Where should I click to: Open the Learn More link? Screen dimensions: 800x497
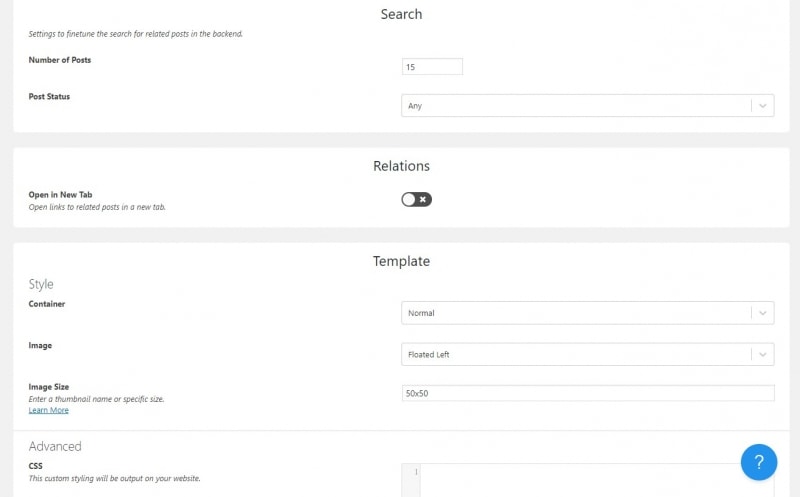tap(48, 410)
